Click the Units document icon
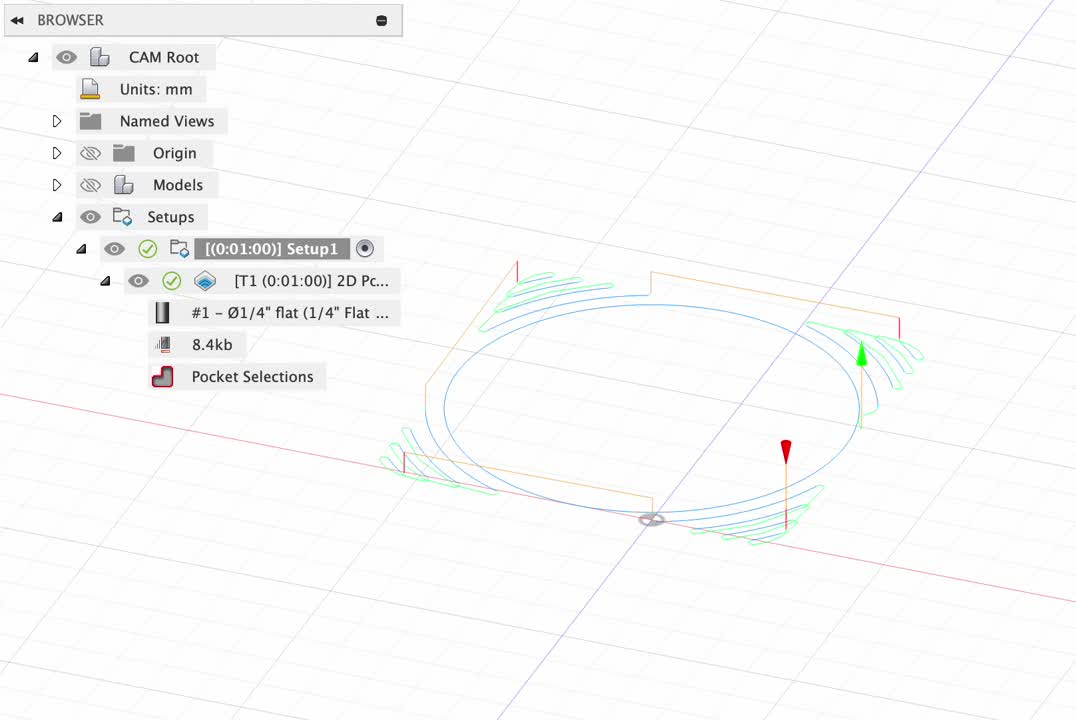The image size is (1076, 720). pyautogui.click(x=90, y=89)
